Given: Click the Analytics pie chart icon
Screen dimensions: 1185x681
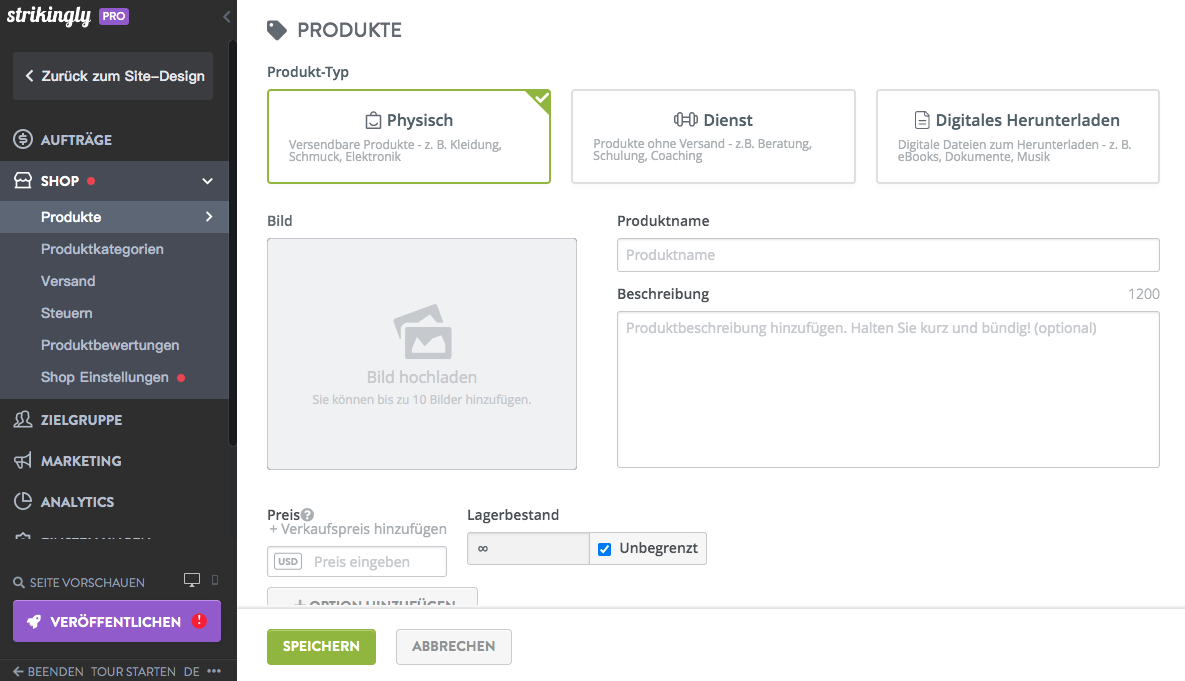Looking at the screenshot, I should [23, 501].
